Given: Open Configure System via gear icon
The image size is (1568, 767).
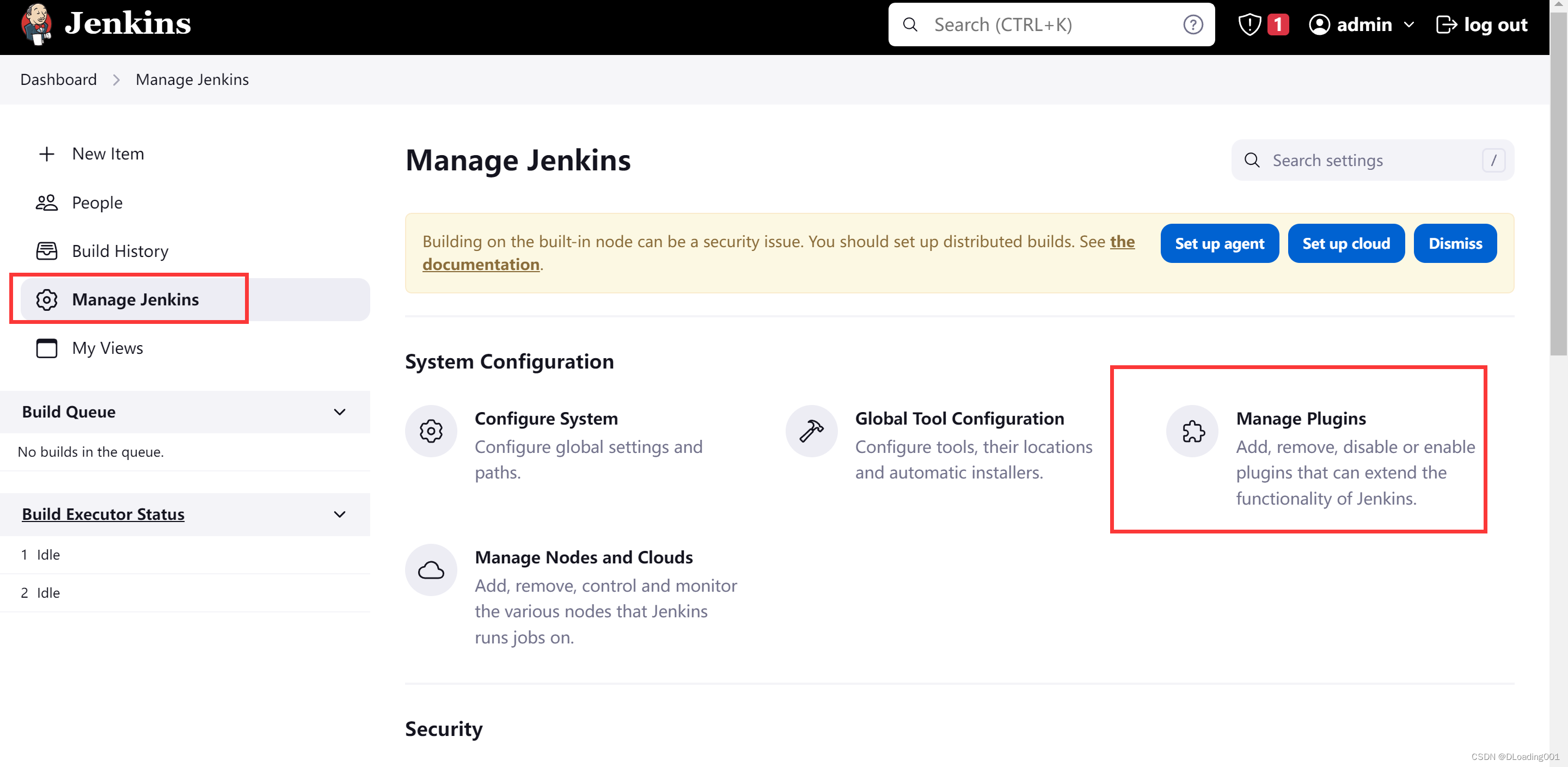Looking at the screenshot, I should pos(431,431).
